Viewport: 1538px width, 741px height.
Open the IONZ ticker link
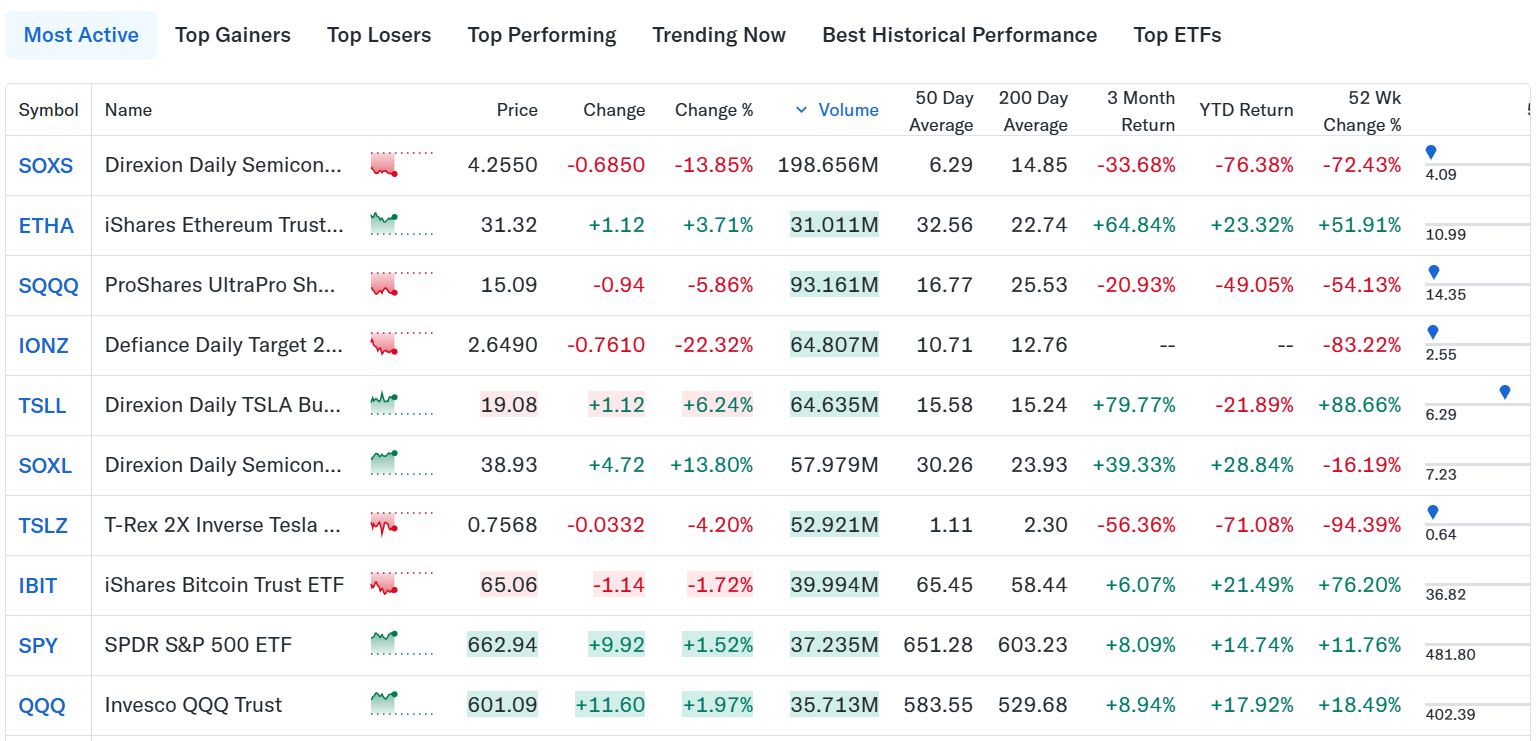click(x=43, y=345)
